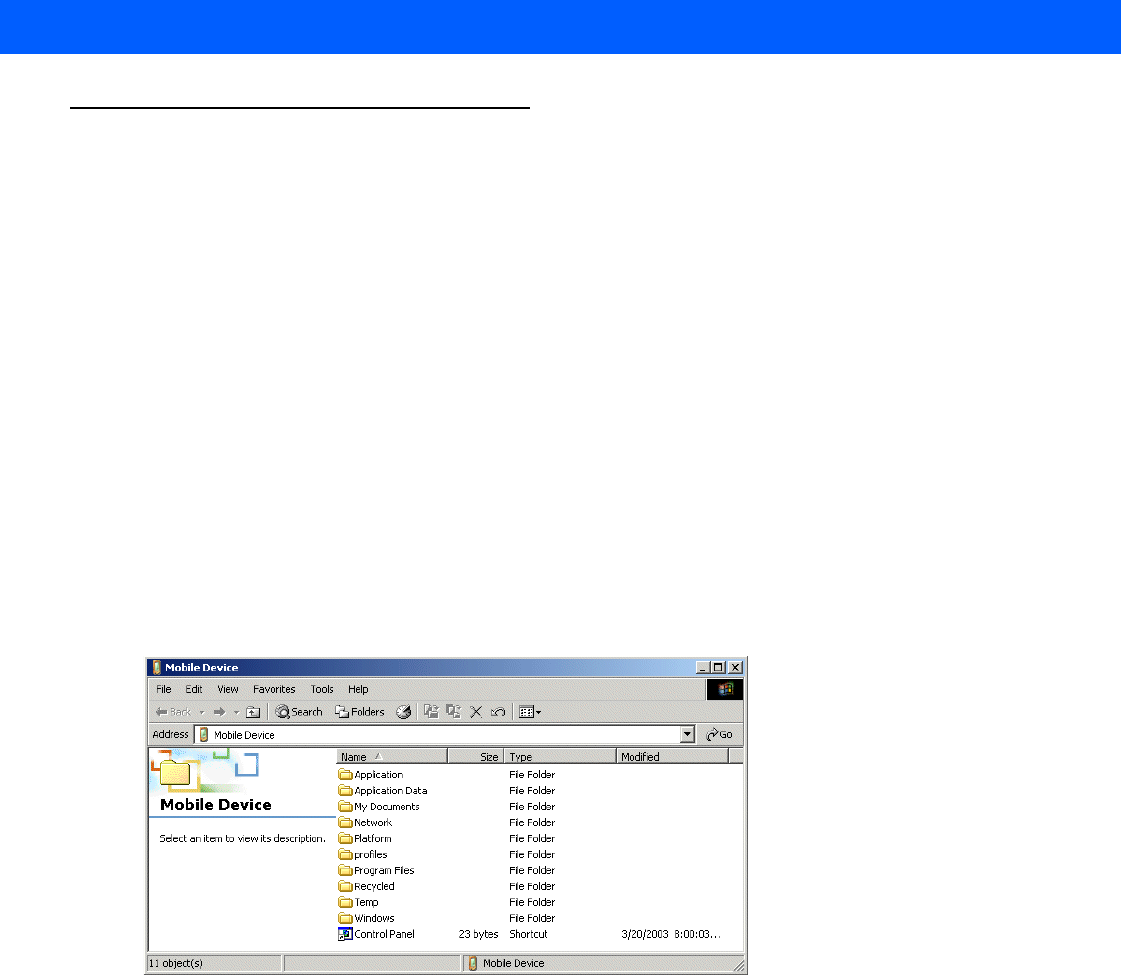The image size is (1121, 975).
Task: Sort by the Size column header
Action: point(475,757)
